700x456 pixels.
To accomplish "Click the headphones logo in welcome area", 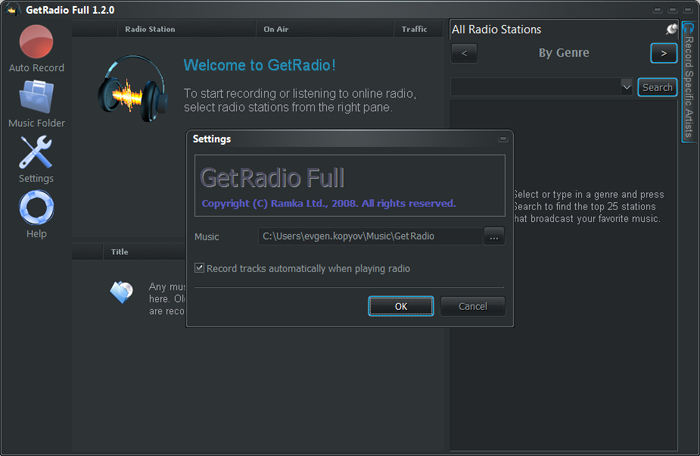I will click(132, 88).
